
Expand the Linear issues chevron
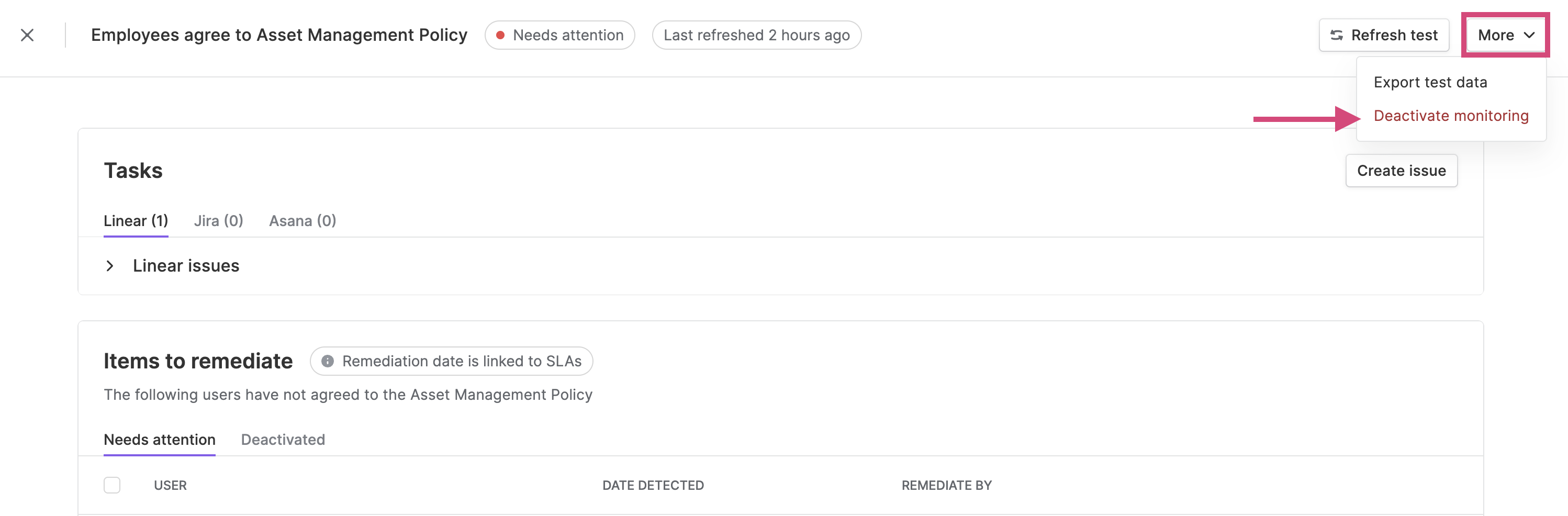109,266
